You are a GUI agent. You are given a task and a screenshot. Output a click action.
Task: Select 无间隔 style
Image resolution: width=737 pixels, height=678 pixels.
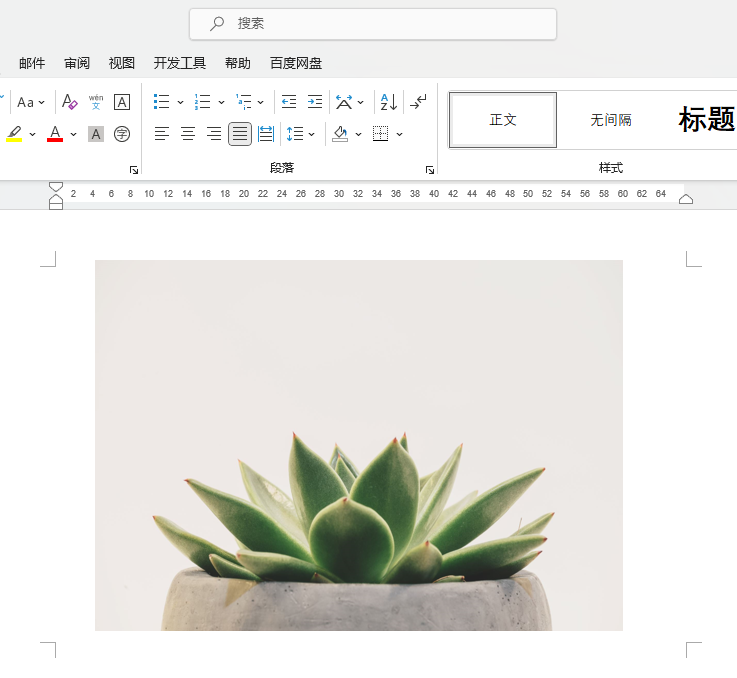[x=611, y=120]
